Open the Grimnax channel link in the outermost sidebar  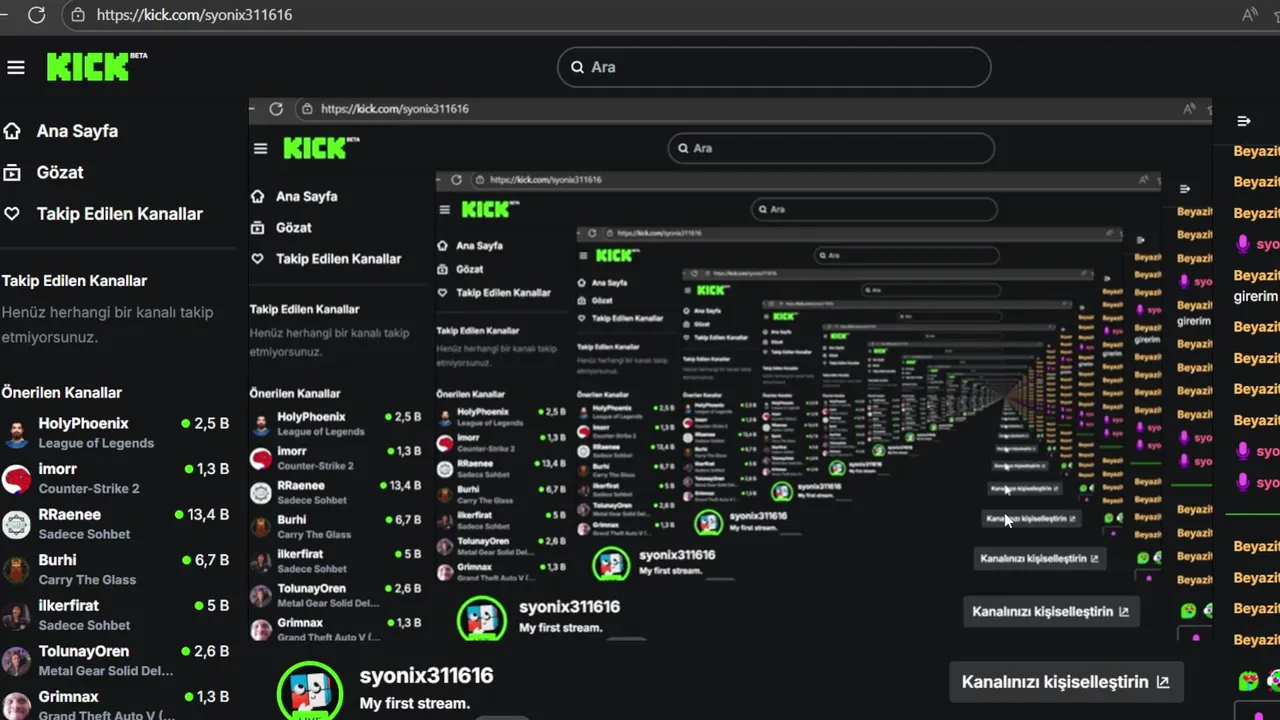point(68,697)
